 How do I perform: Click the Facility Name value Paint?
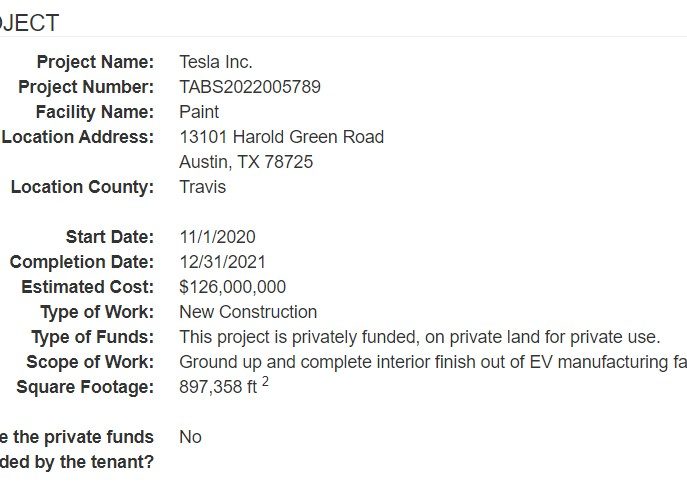[x=199, y=112]
